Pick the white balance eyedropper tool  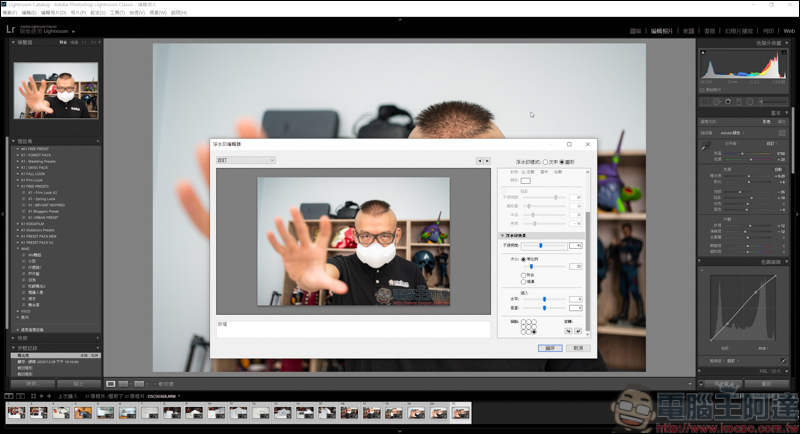(706, 146)
